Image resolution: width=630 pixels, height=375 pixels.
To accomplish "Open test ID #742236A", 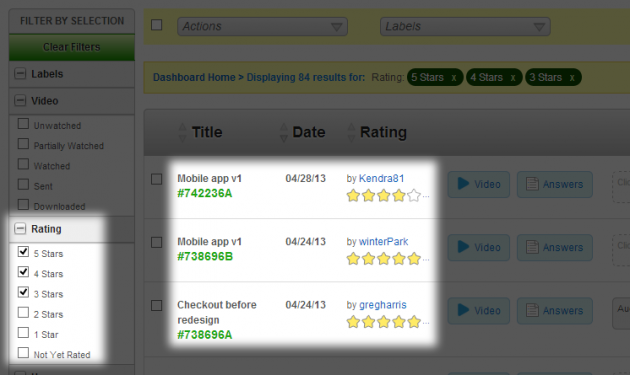I will tap(205, 193).
